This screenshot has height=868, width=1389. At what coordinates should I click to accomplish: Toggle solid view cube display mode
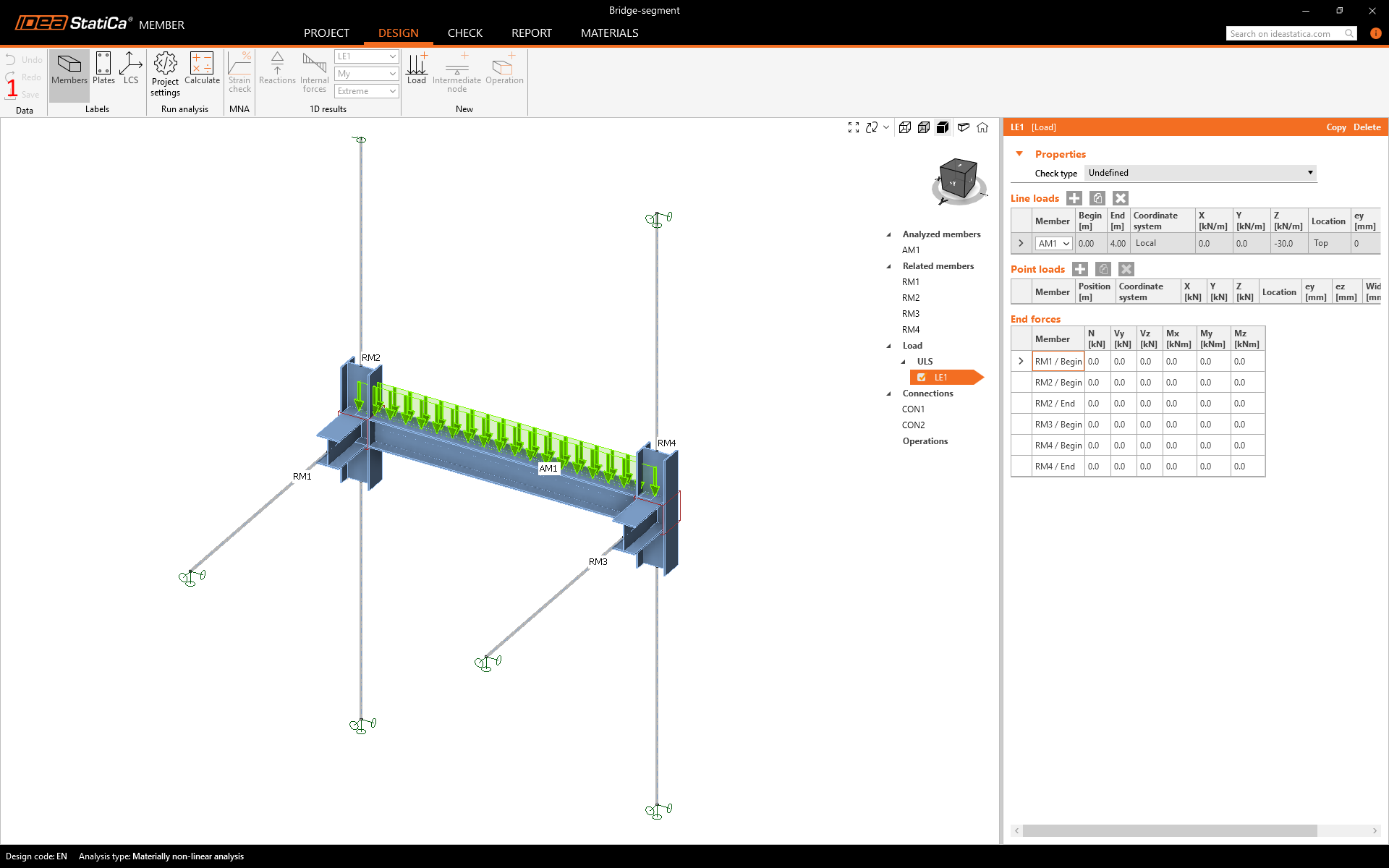943,127
